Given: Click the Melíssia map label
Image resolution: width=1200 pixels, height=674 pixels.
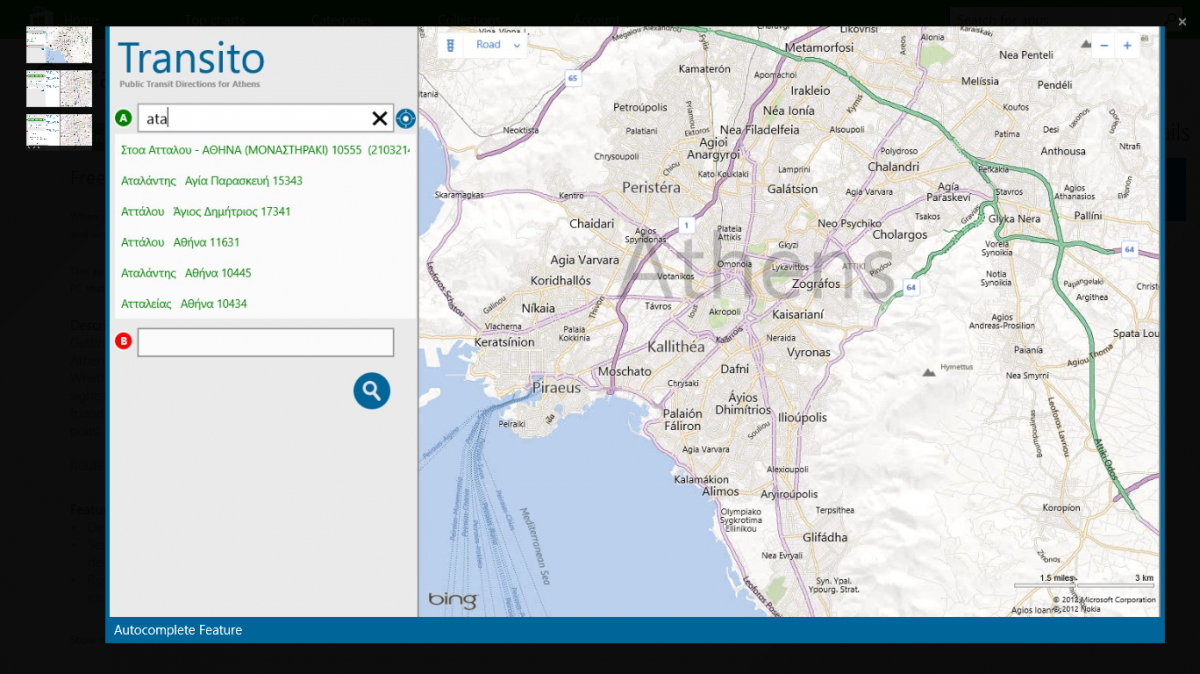Looking at the screenshot, I should [x=980, y=81].
